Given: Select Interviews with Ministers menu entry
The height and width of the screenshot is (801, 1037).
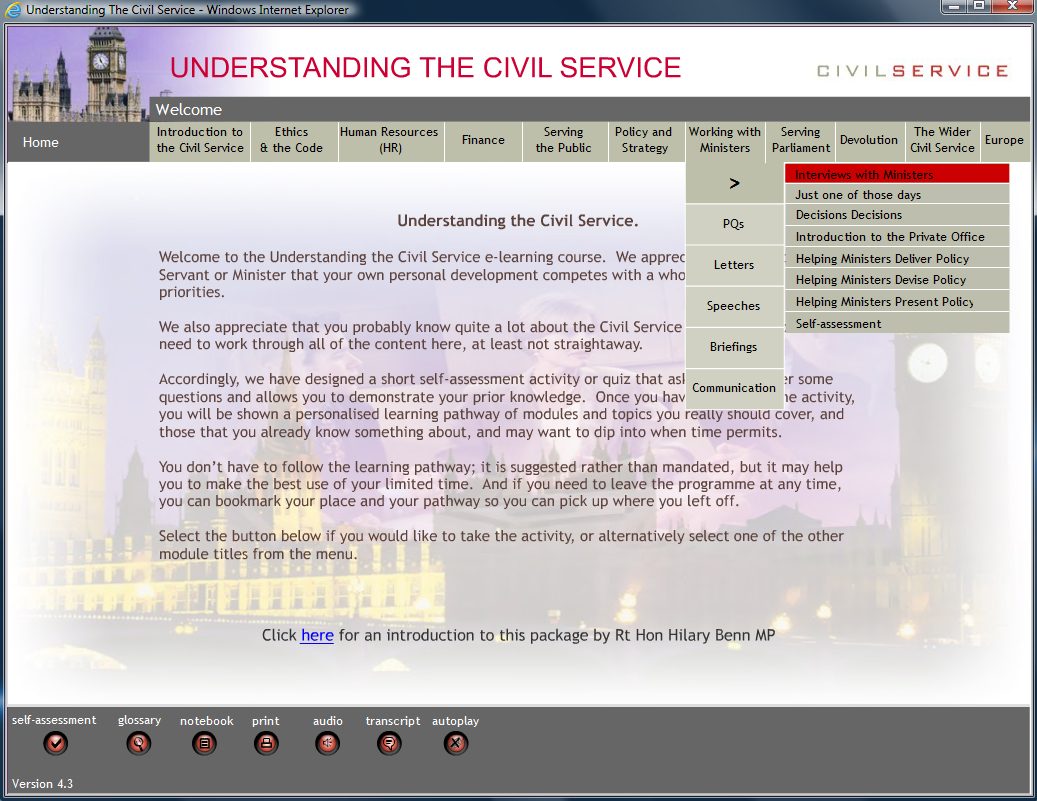Looking at the screenshot, I should click(x=896, y=174).
